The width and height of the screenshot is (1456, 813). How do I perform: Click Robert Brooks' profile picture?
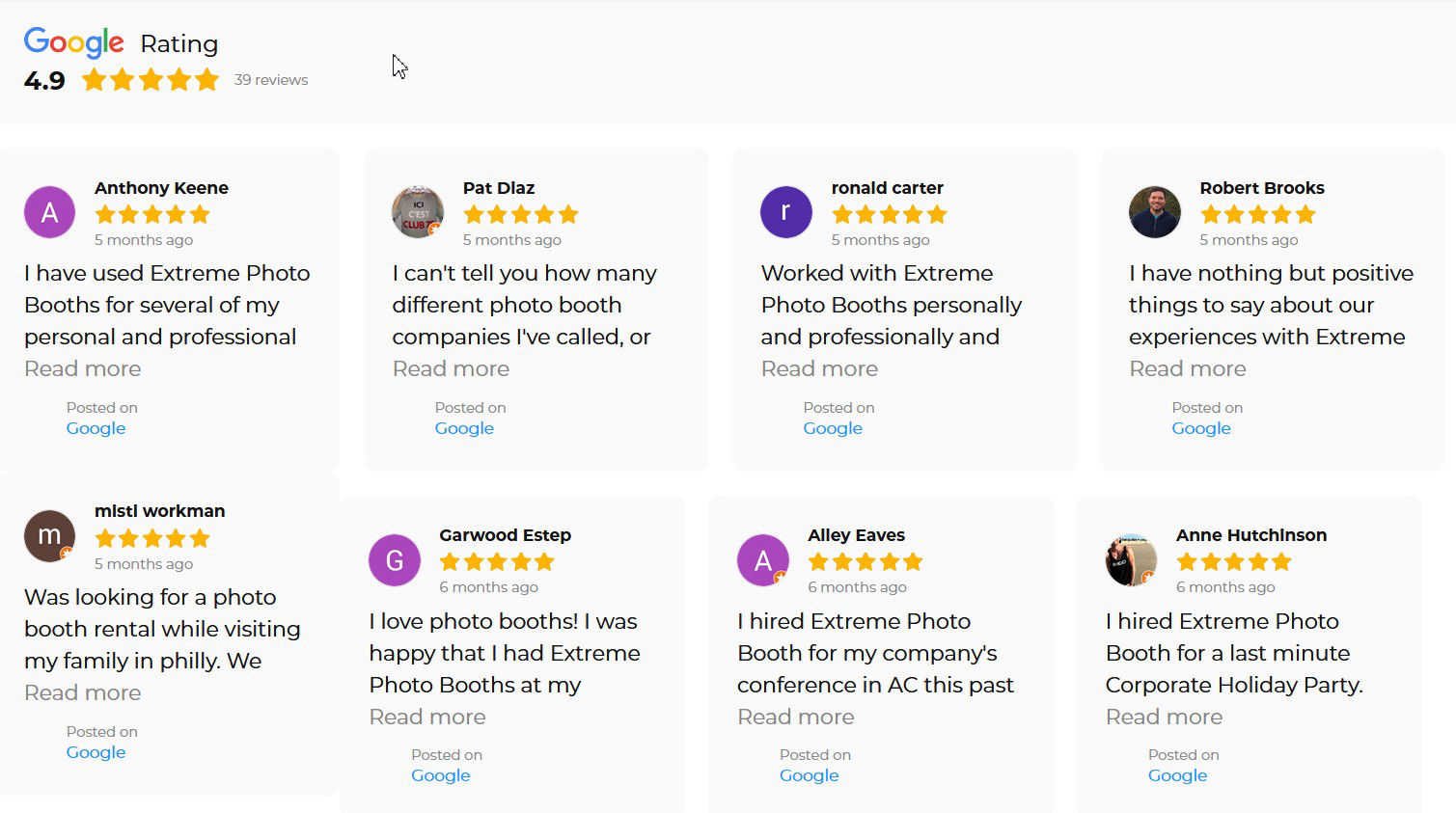click(x=1154, y=211)
